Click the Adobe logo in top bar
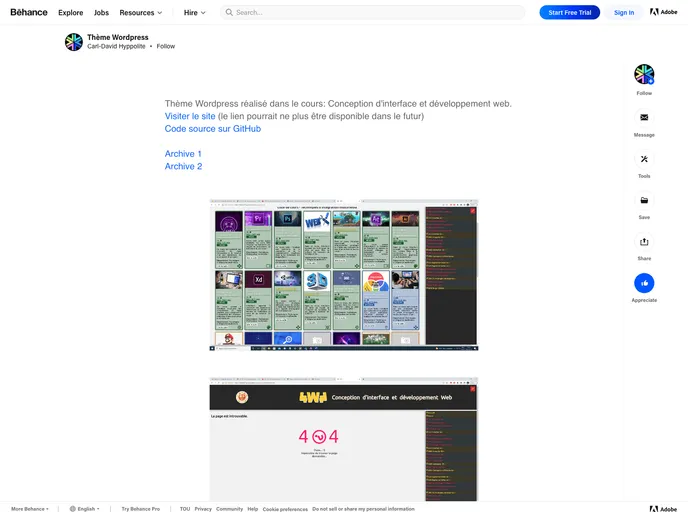Viewport: 688px width, 512px height. tap(663, 13)
